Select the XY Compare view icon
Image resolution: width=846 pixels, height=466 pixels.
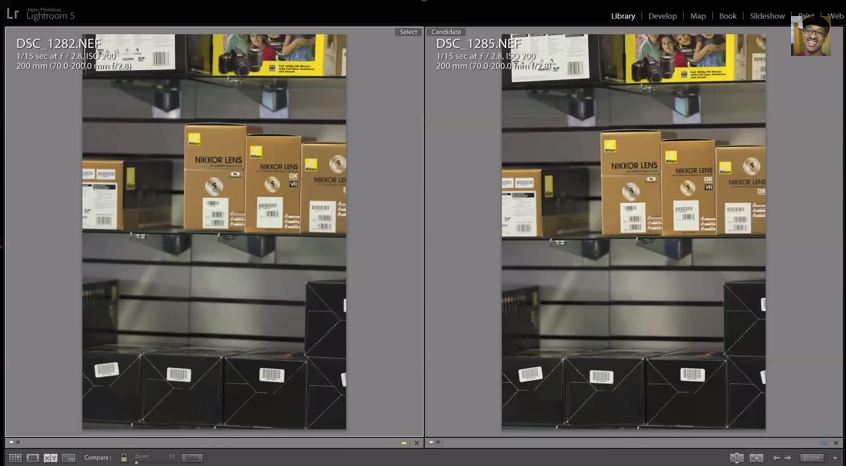coord(50,458)
